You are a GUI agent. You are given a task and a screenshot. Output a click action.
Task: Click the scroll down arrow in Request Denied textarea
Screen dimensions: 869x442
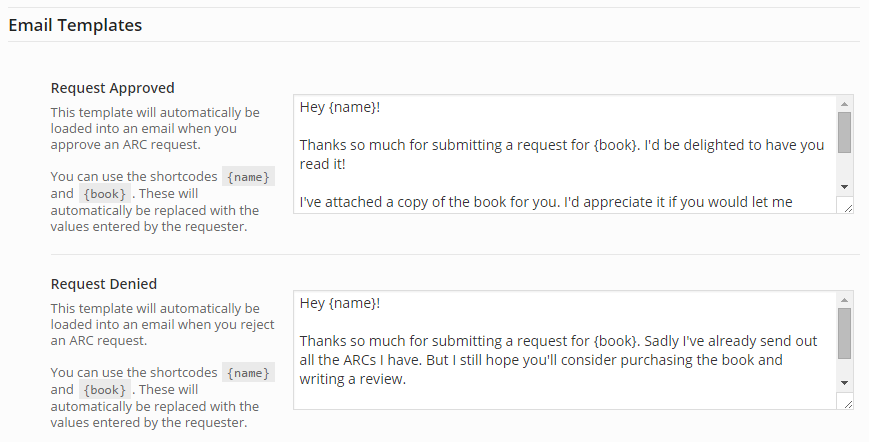click(845, 383)
